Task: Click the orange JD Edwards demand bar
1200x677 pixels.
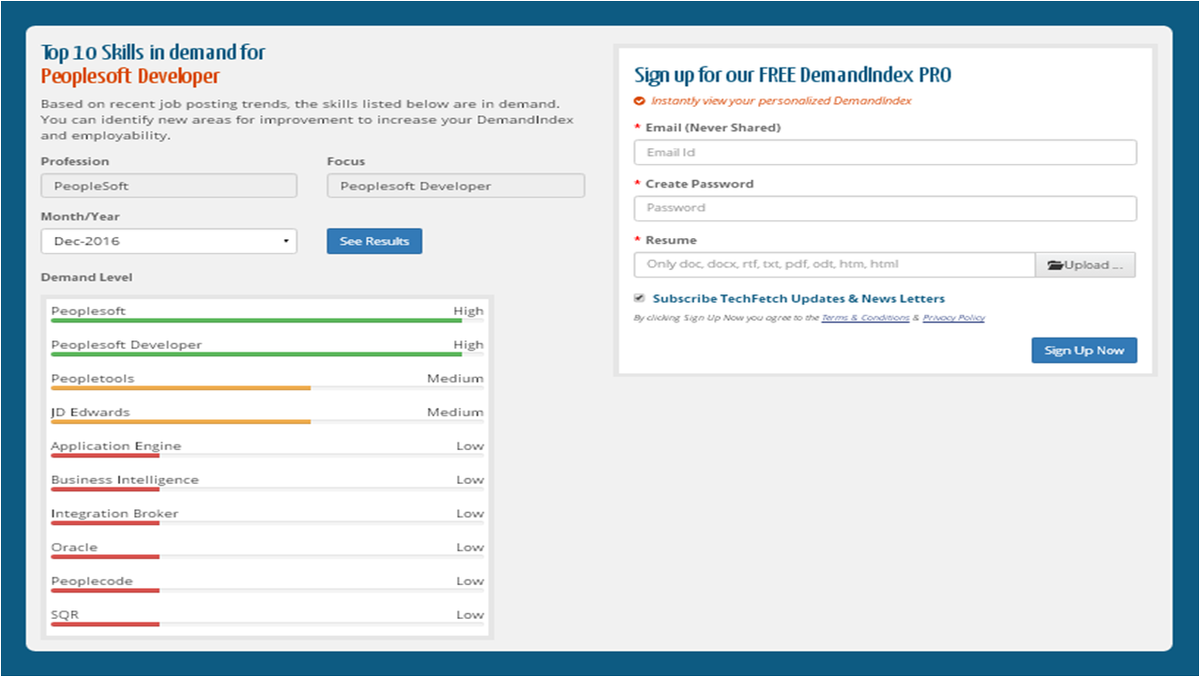Action: point(181,422)
